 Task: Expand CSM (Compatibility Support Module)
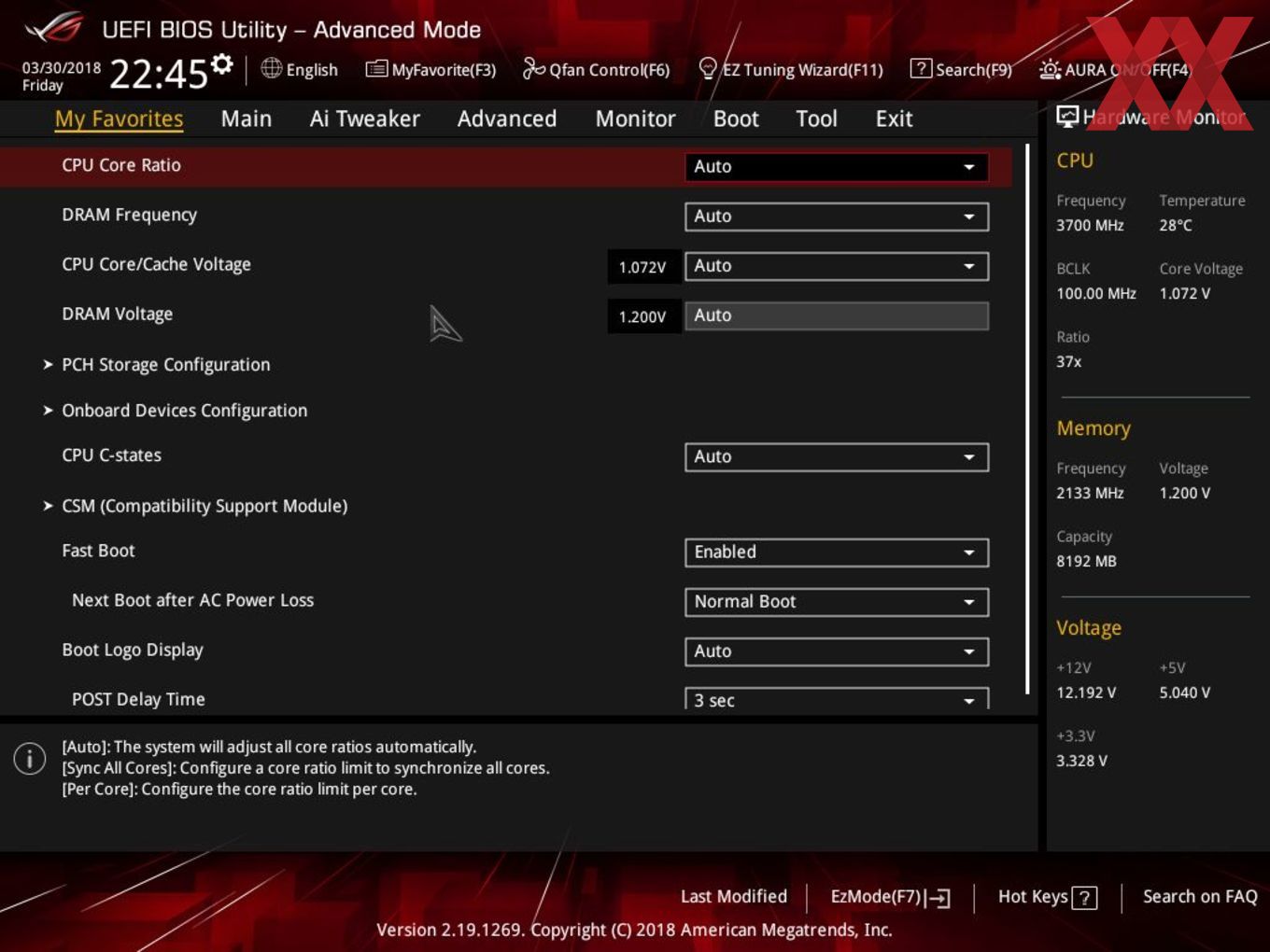coord(205,506)
